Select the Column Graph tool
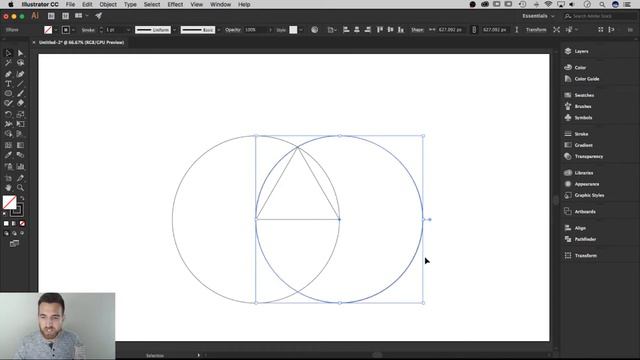The height and width of the screenshot is (360, 640). point(20,167)
